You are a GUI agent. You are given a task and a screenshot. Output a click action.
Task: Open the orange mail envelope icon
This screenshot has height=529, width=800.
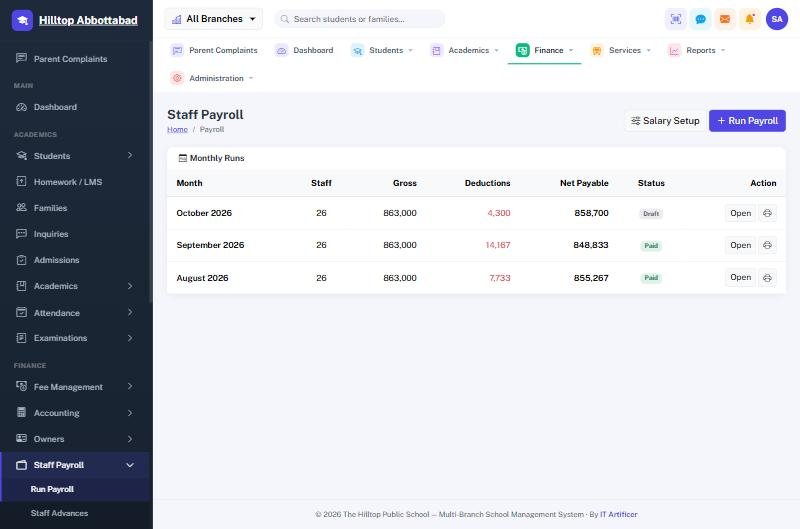[x=724, y=19]
